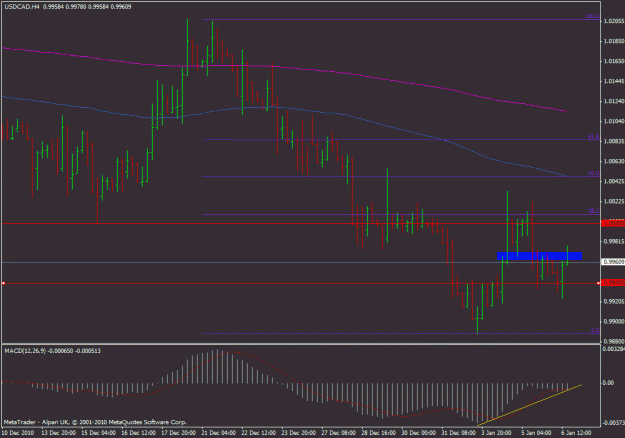This screenshot has height=438, width=625.
Task: Click the Fibonacci 61.8 level label
Action: pyautogui.click(x=594, y=137)
